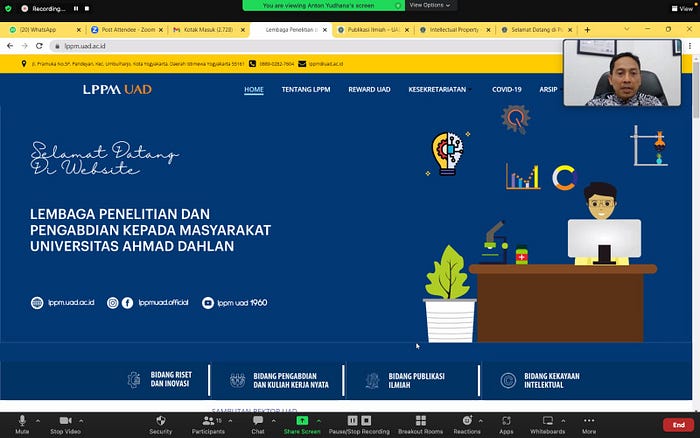Click the address bar showing lppm.uad.ac.id
The image size is (700, 438).
304,46
